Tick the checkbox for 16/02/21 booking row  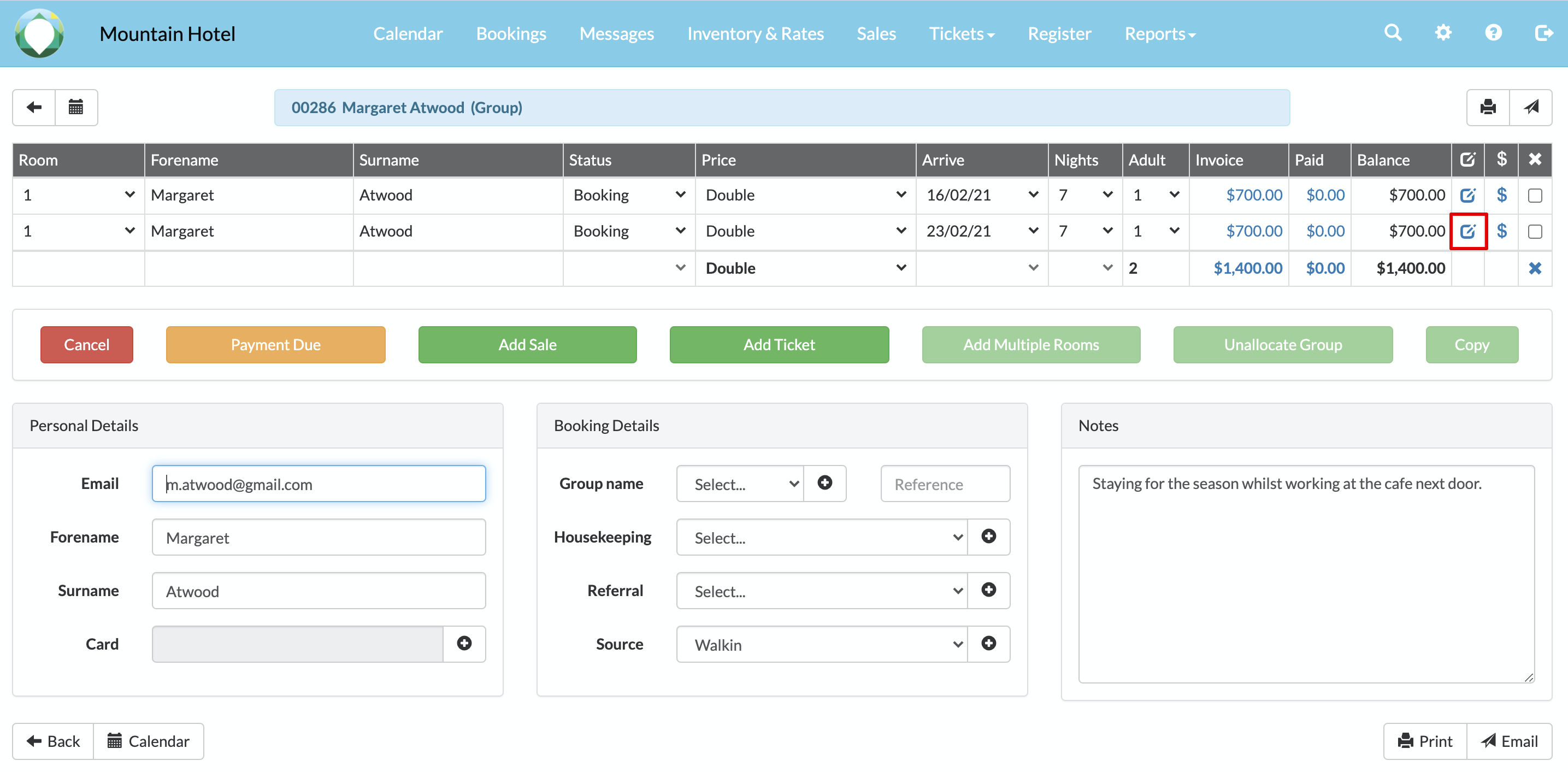click(x=1535, y=196)
